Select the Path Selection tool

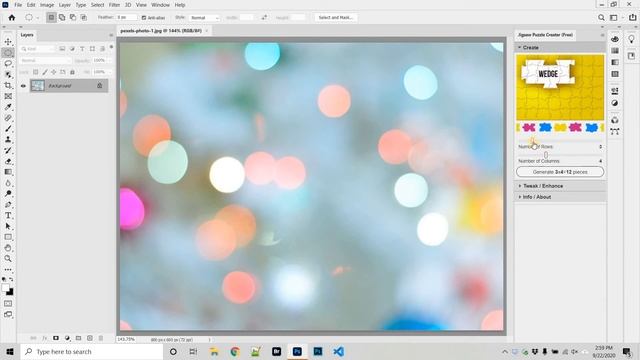point(8,226)
